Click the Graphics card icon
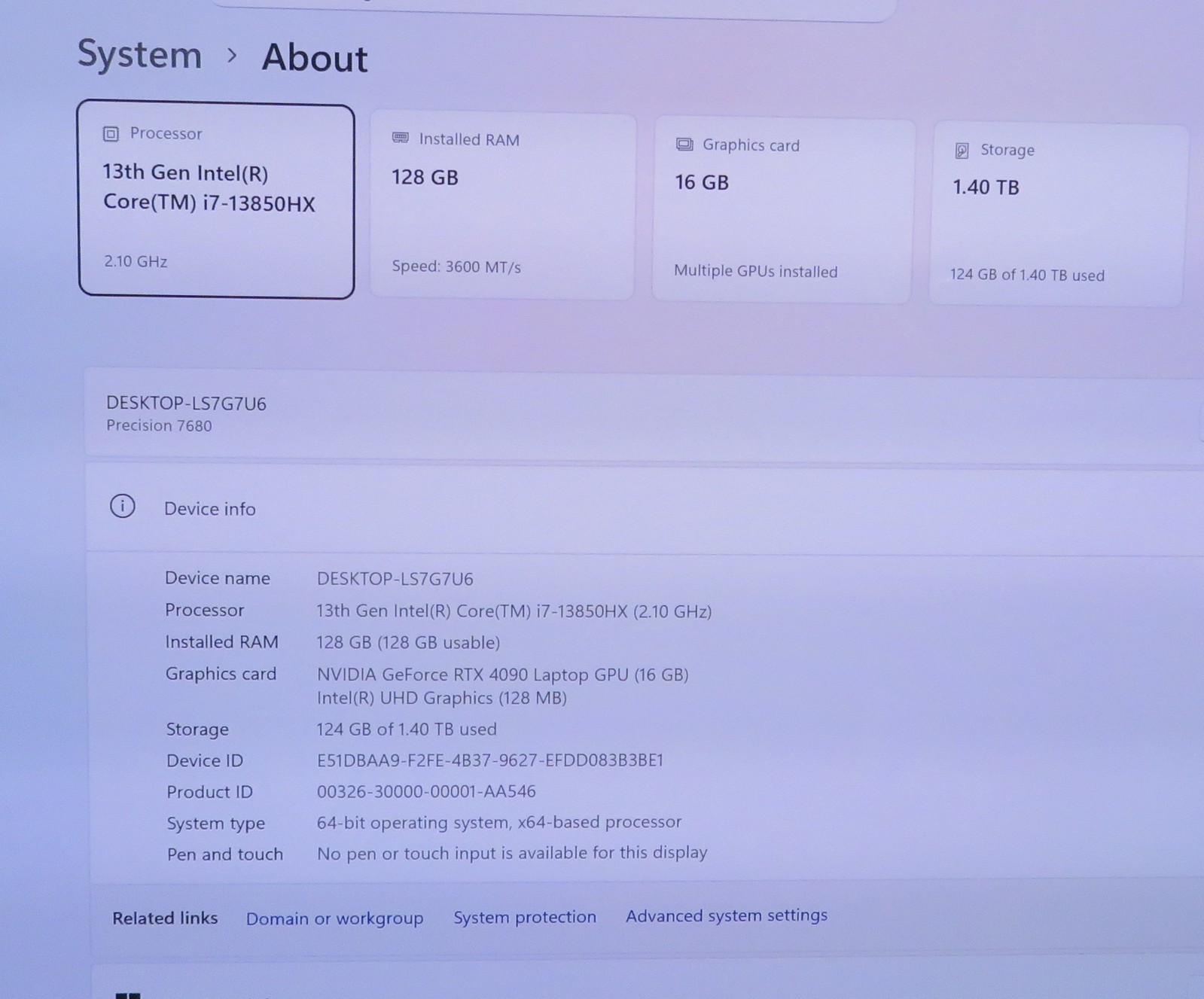This screenshot has height=999, width=1204. point(684,145)
